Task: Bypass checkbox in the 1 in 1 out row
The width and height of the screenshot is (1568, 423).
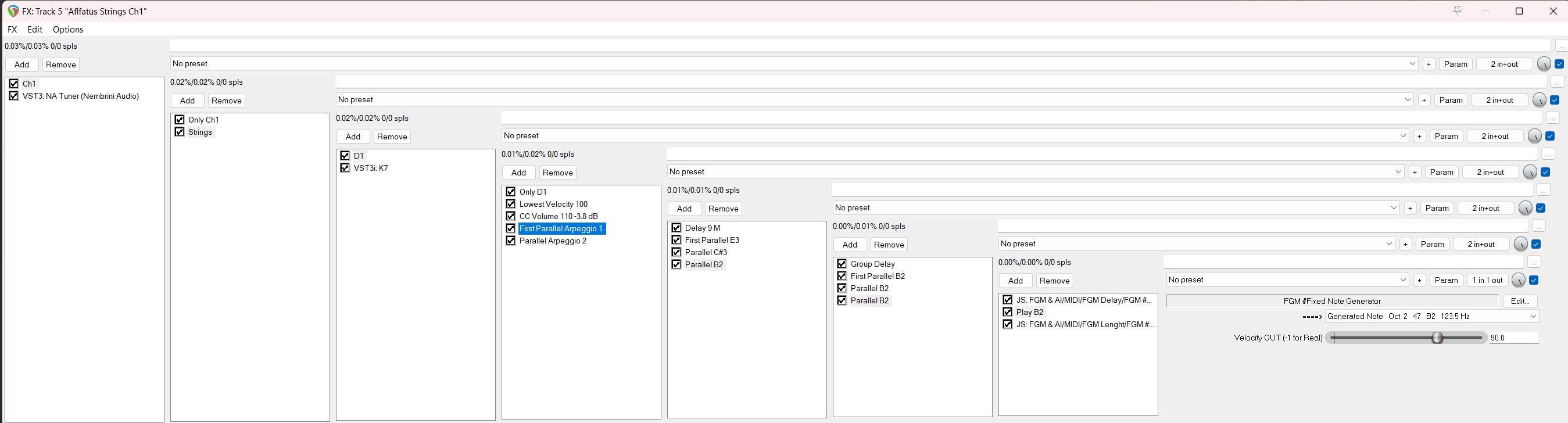Action: [1534, 280]
